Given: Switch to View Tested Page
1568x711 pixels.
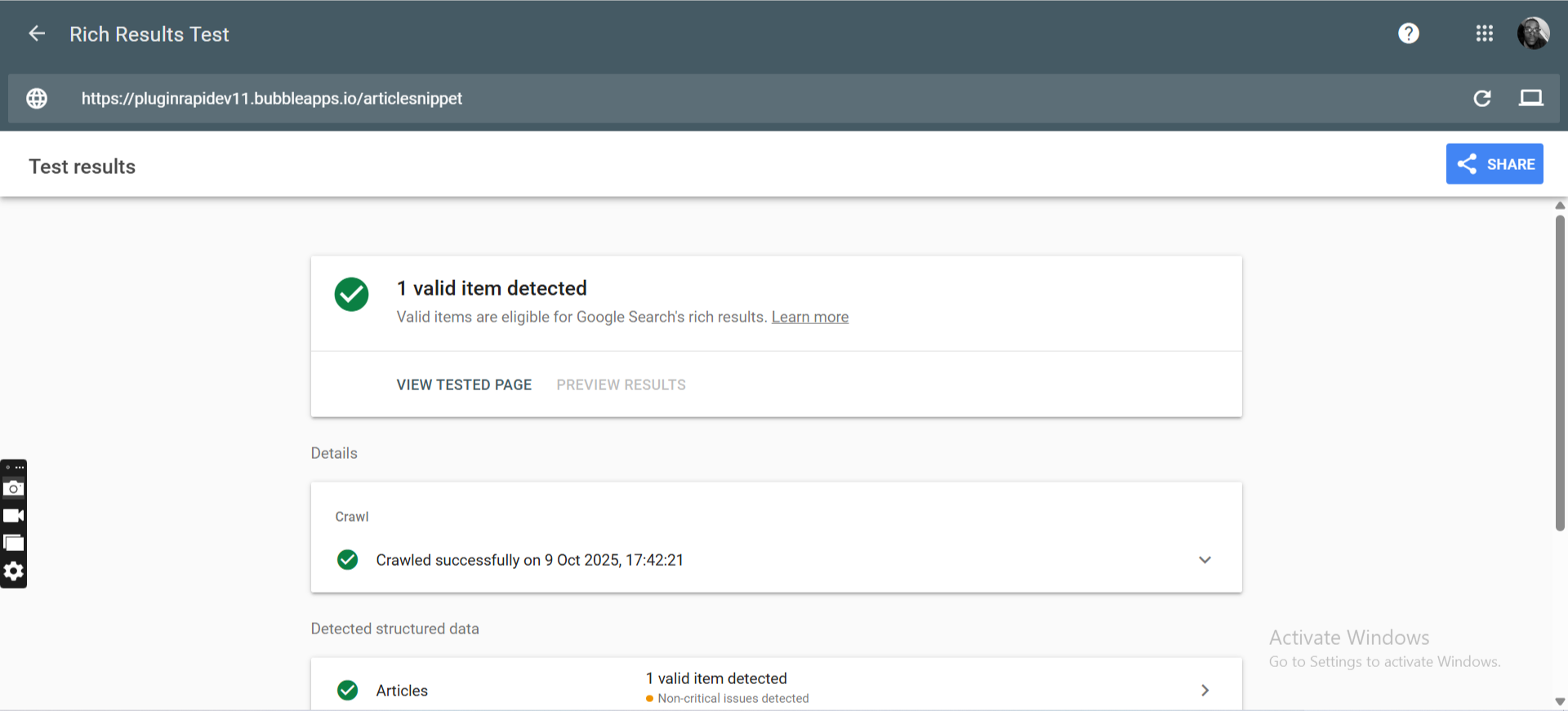Looking at the screenshot, I should click(464, 384).
